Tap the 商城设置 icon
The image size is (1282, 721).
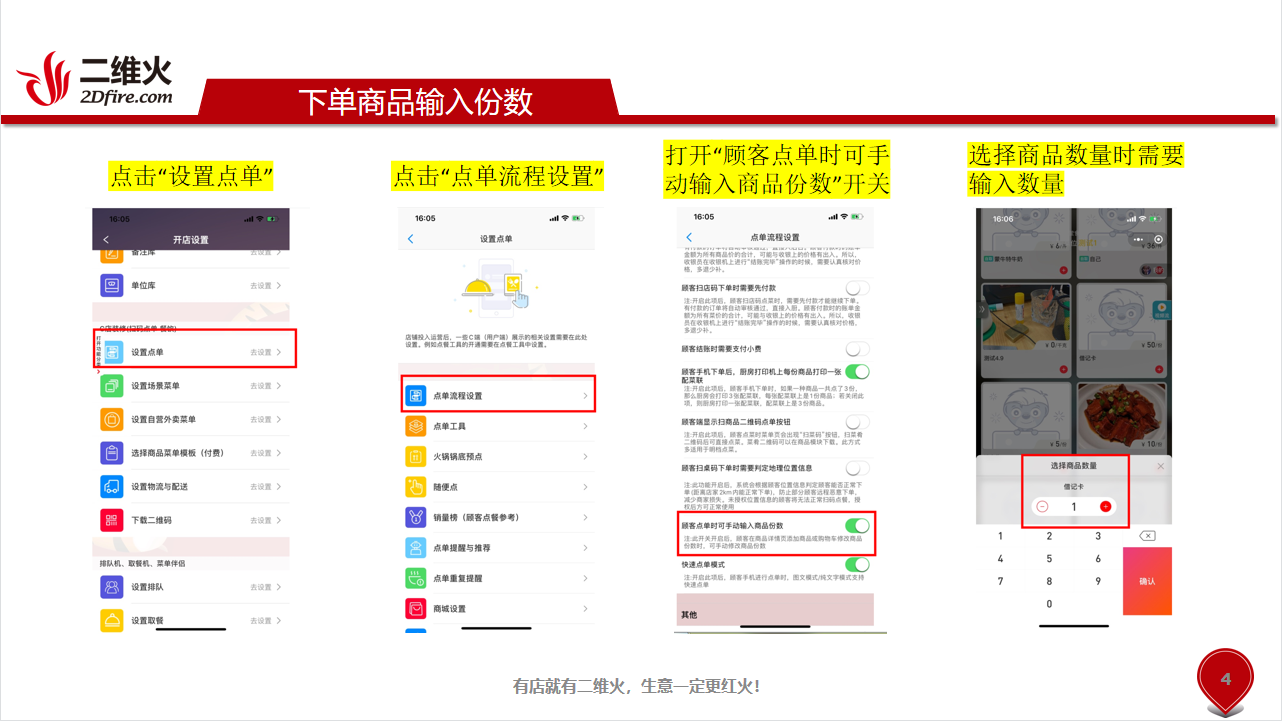(x=416, y=608)
